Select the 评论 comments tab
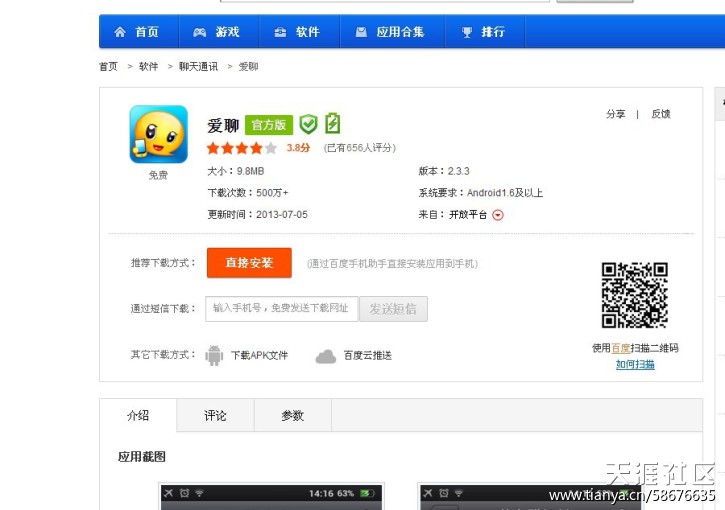The width and height of the screenshot is (725, 510). pyautogui.click(x=215, y=415)
